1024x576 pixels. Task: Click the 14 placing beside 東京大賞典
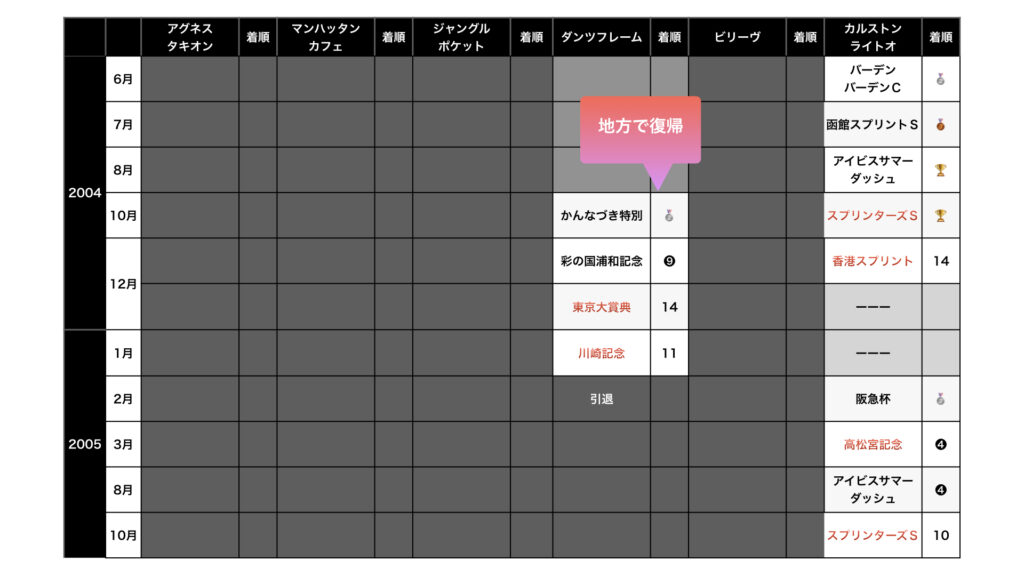click(669, 307)
